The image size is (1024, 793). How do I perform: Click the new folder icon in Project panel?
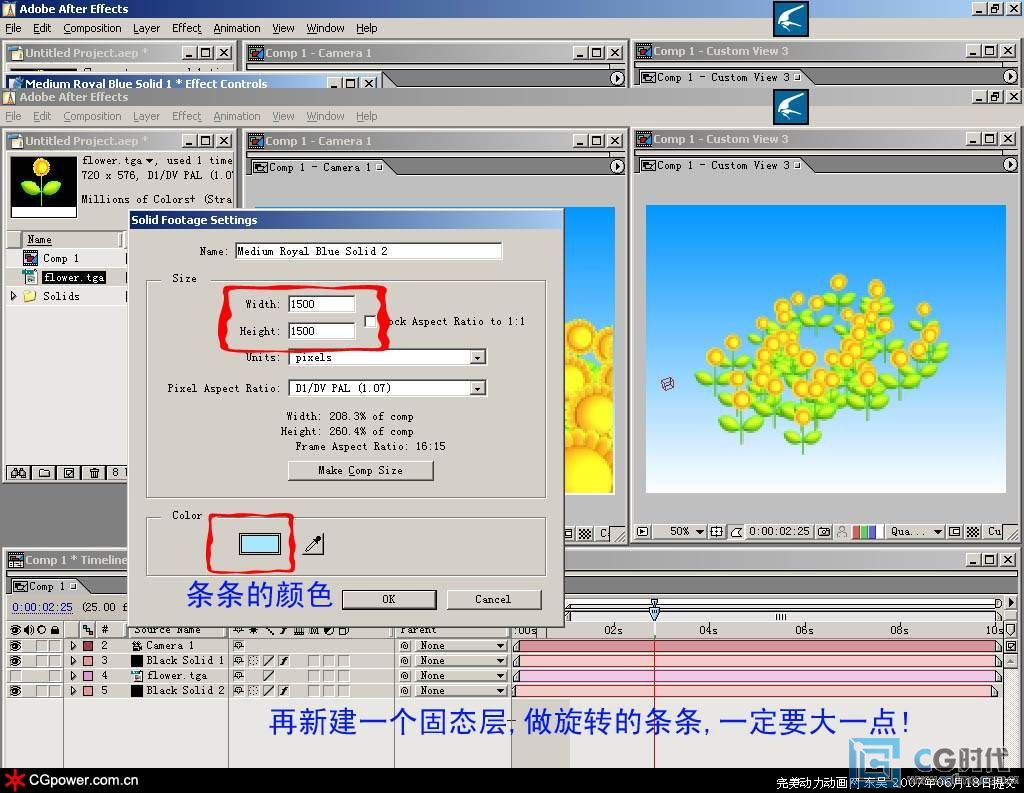tap(44, 472)
